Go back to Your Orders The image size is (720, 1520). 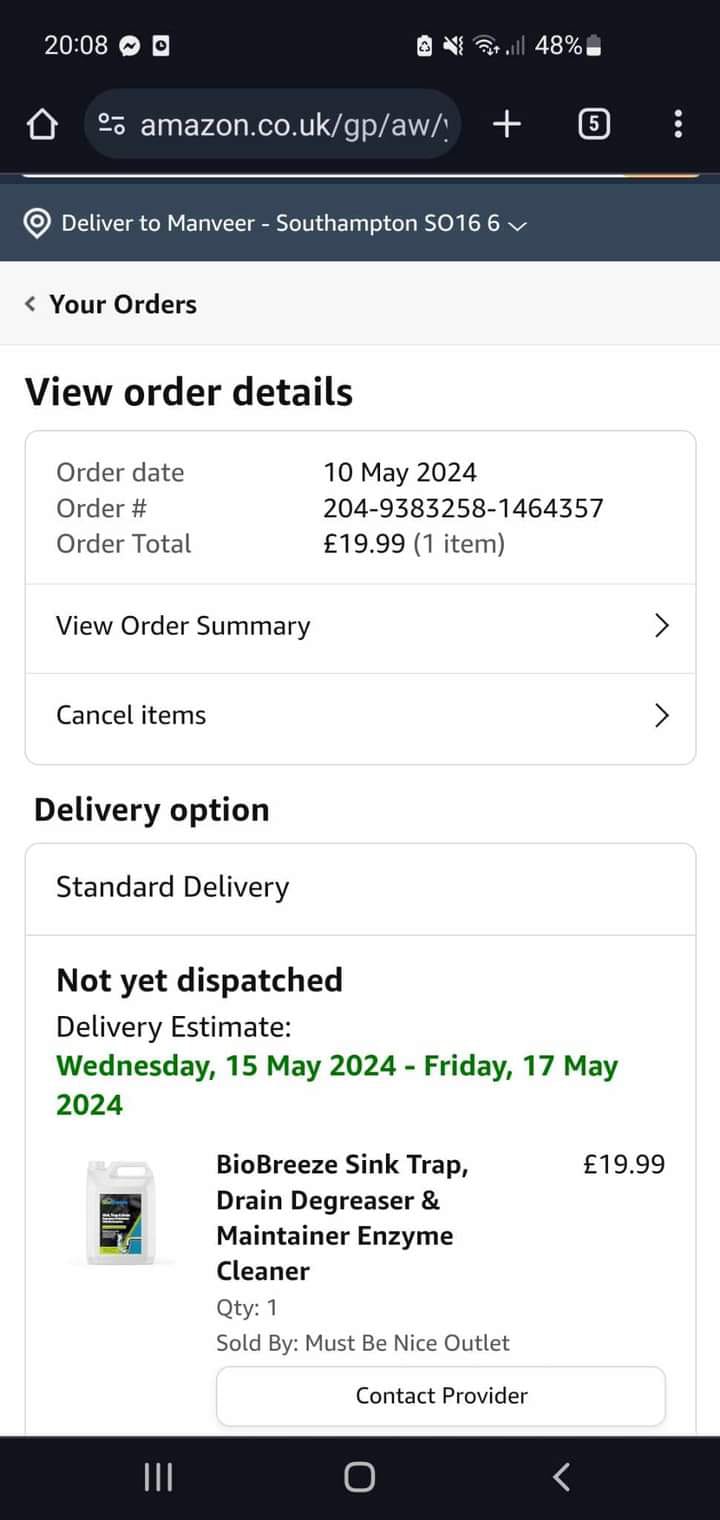(111, 304)
